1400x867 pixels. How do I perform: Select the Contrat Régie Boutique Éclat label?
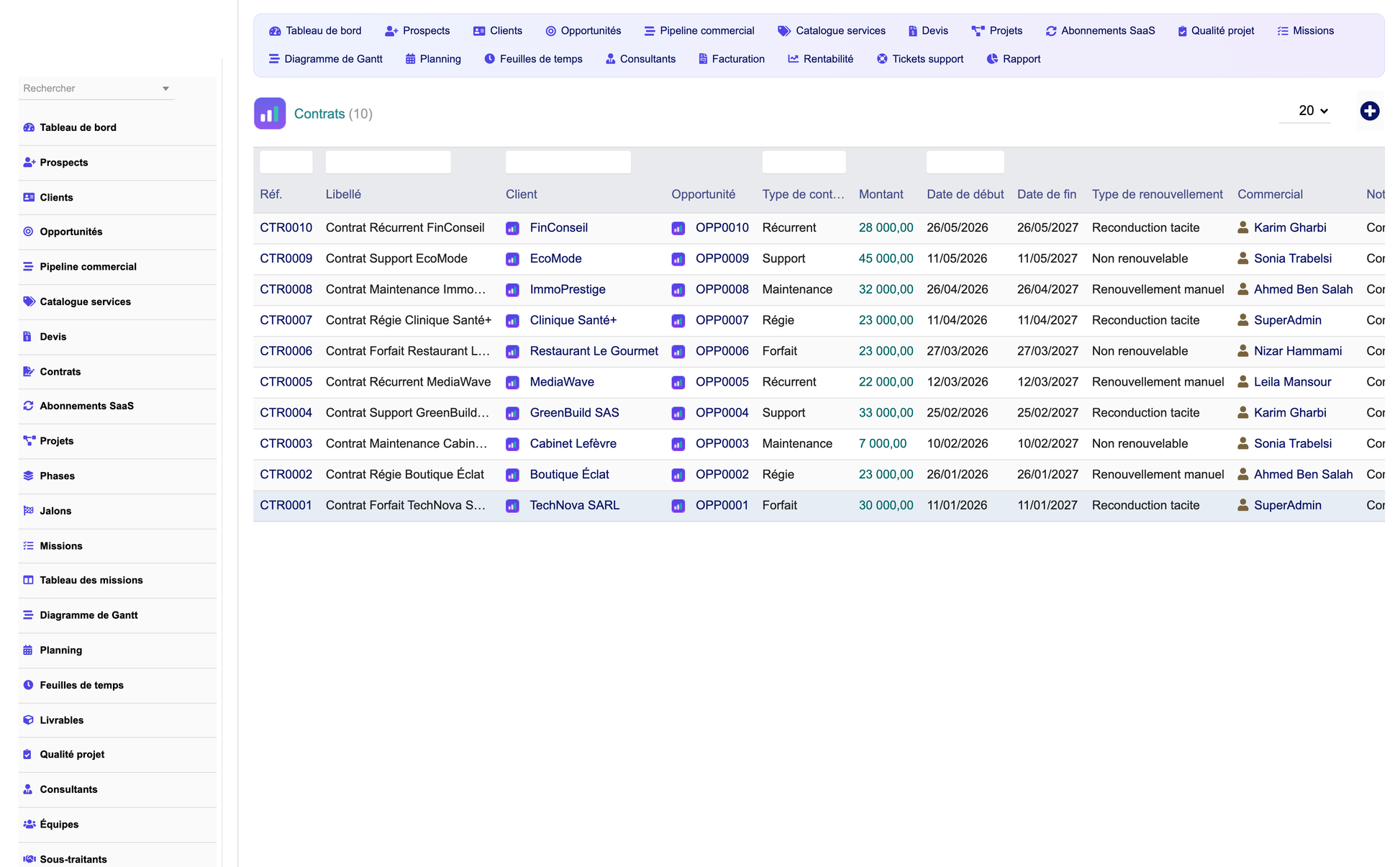pyautogui.click(x=405, y=474)
